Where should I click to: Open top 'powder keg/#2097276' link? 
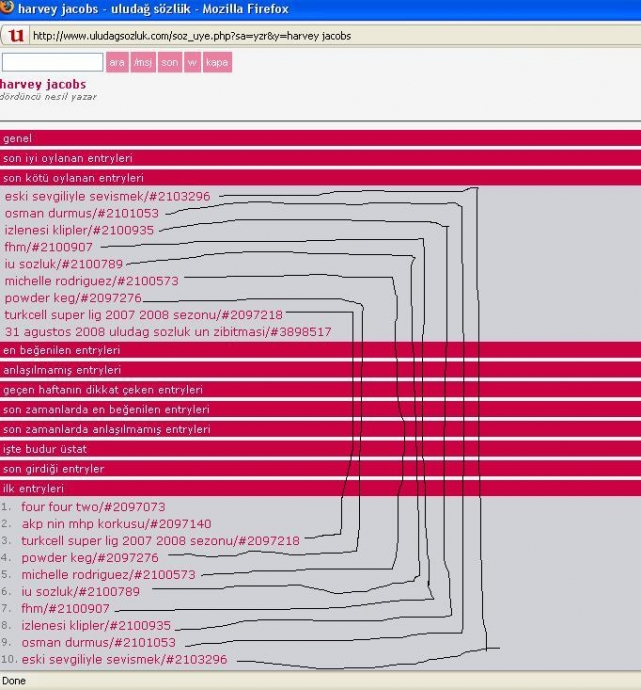pyautogui.click(x=73, y=298)
